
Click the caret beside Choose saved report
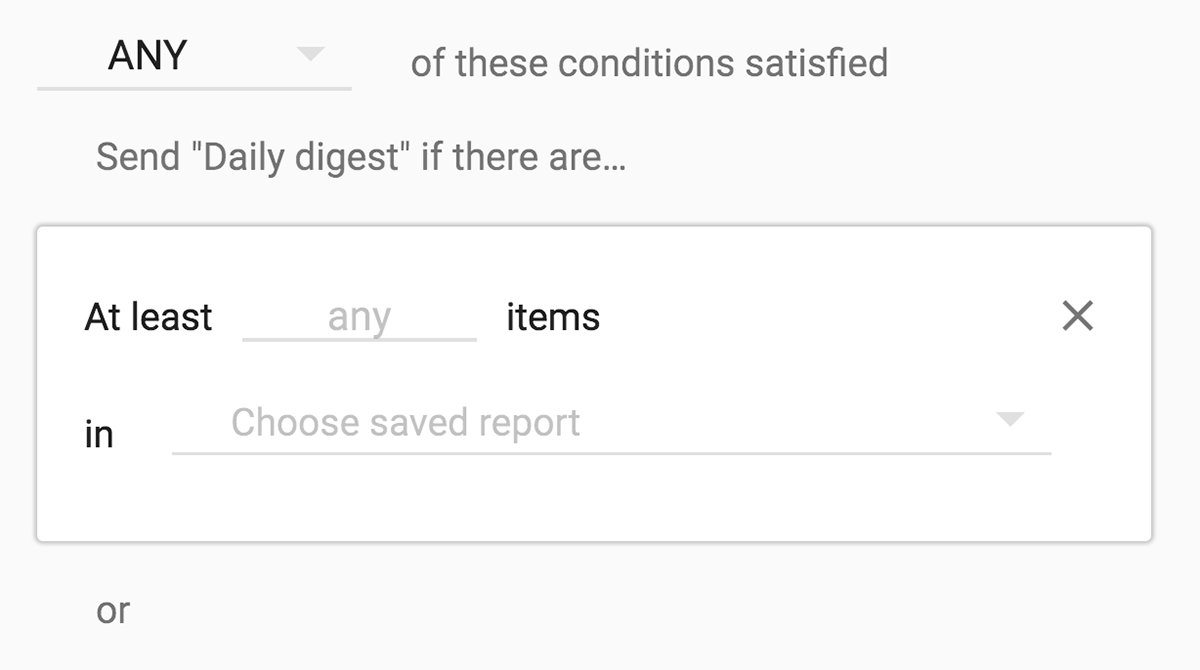[x=1010, y=420]
